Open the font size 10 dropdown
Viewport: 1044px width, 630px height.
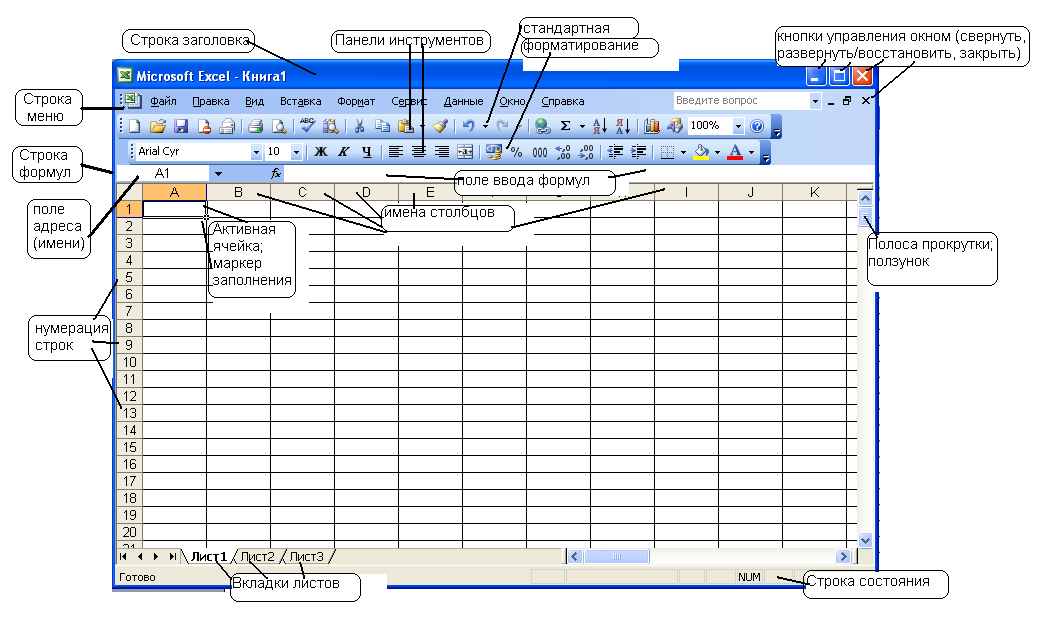296,153
